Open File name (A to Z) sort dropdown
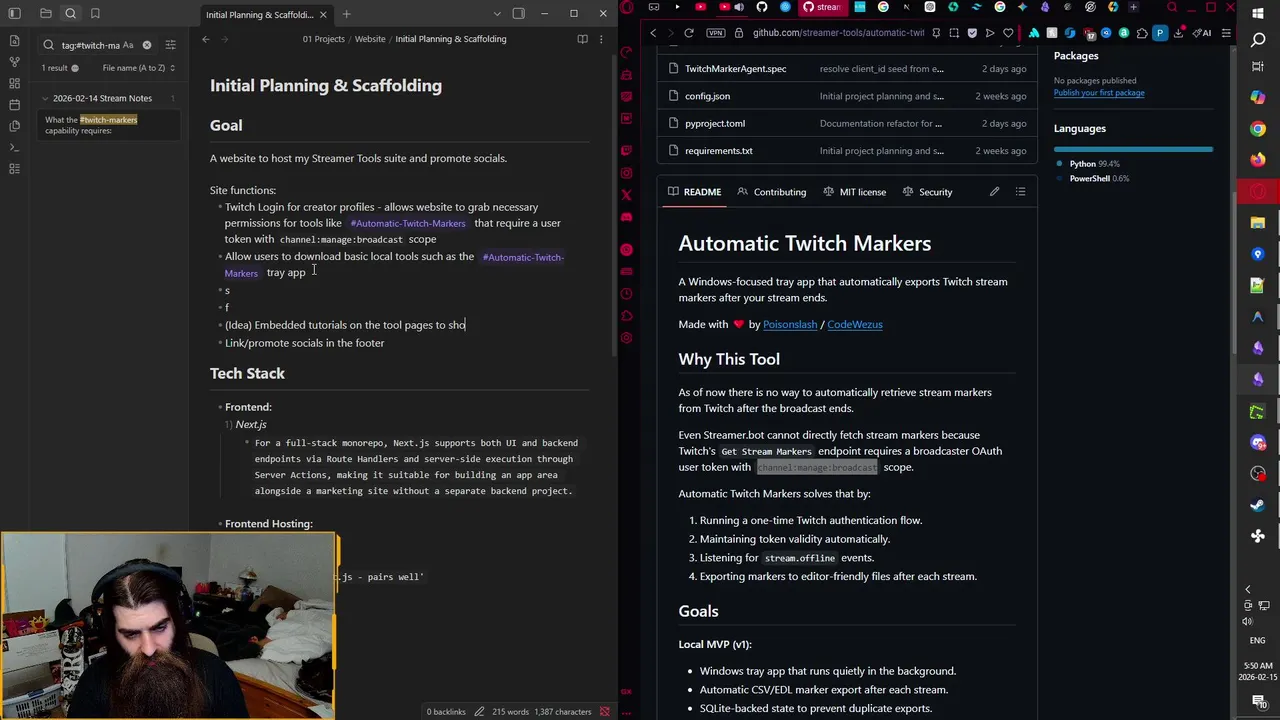The image size is (1280, 720). click(x=139, y=68)
